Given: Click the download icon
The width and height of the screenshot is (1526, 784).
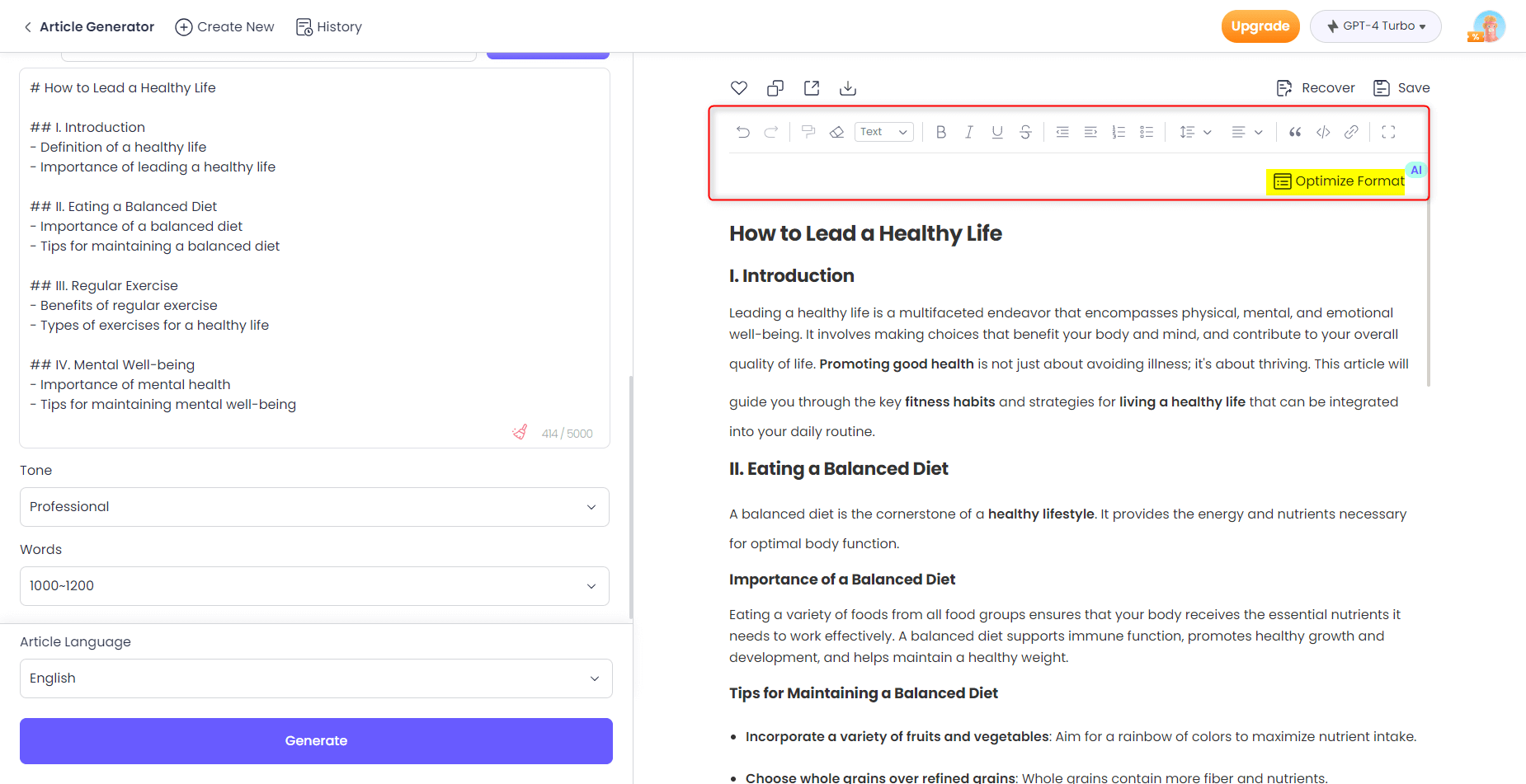Looking at the screenshot, I should point(848,88).
